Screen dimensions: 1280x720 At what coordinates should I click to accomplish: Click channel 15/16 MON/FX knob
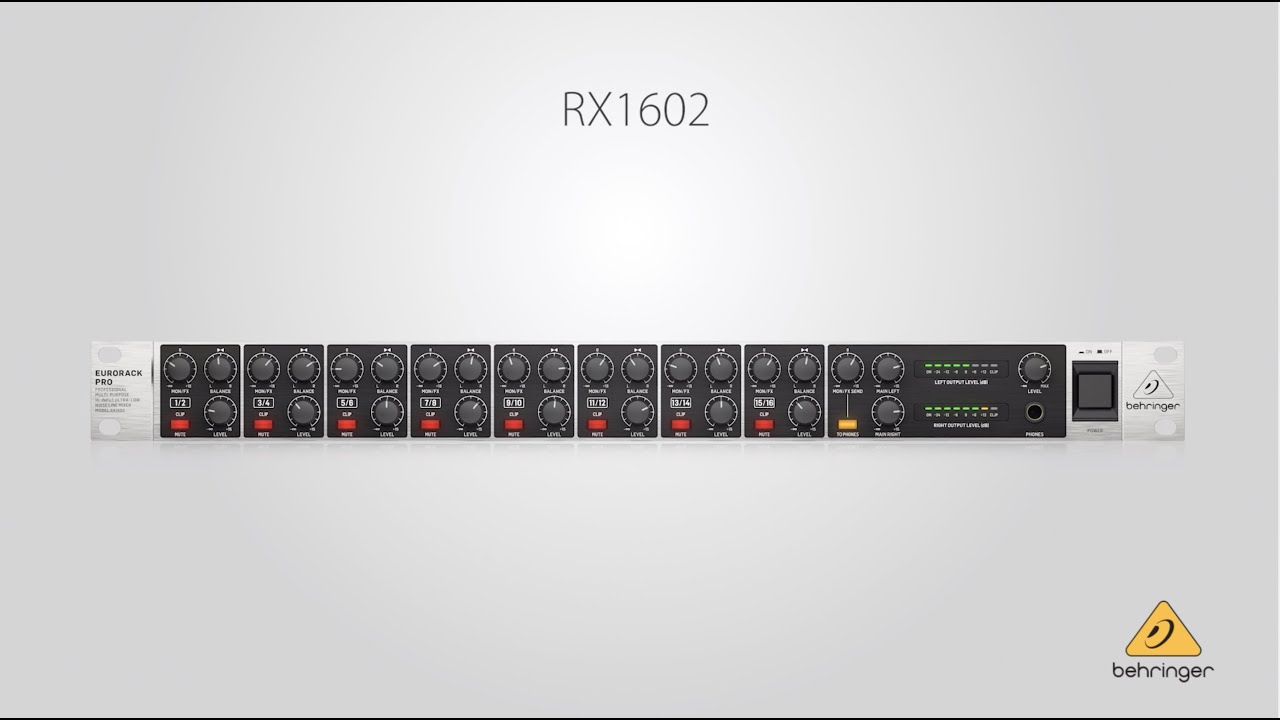[x=764, y=369]
